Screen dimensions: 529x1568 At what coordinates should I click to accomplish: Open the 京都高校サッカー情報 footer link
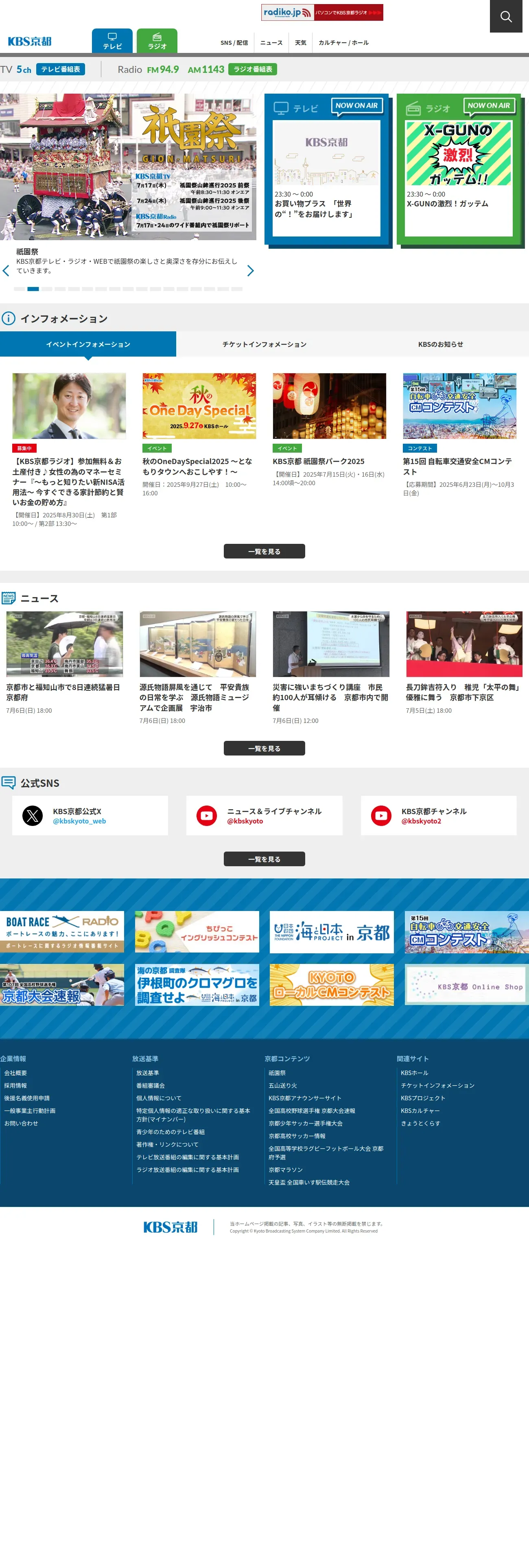click(x=297, y=1136)
